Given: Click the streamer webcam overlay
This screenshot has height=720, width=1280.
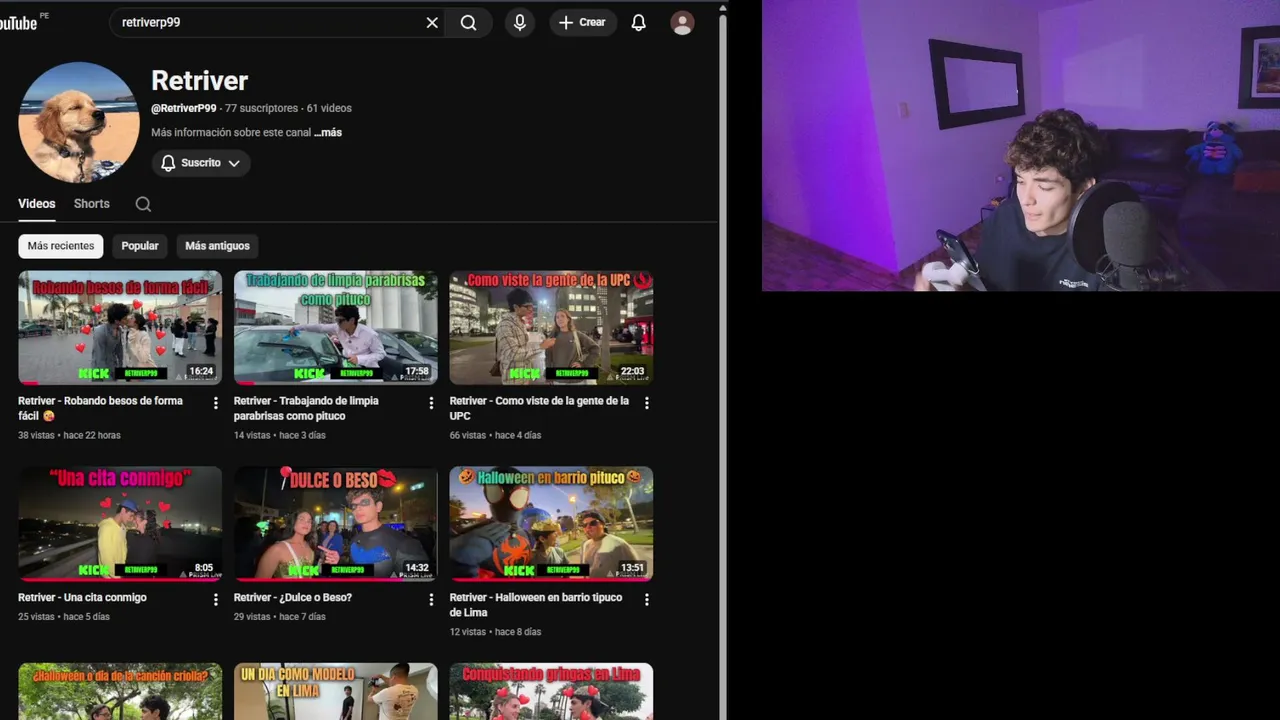Looking at the screenshot, I should point(1021,146).
